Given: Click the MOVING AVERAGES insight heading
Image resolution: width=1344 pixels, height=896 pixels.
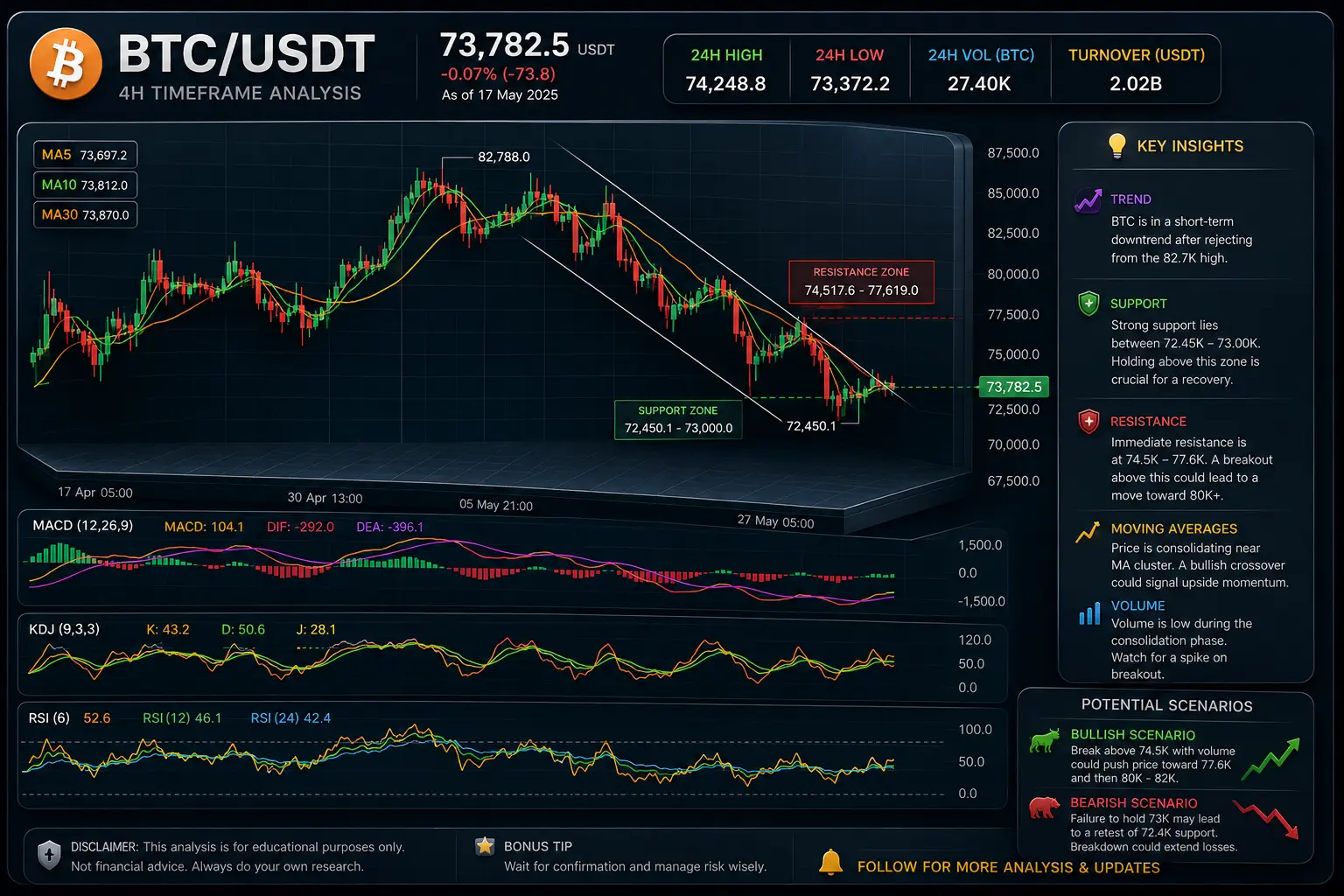Looking at the screenshot, I should [1174, 528].
